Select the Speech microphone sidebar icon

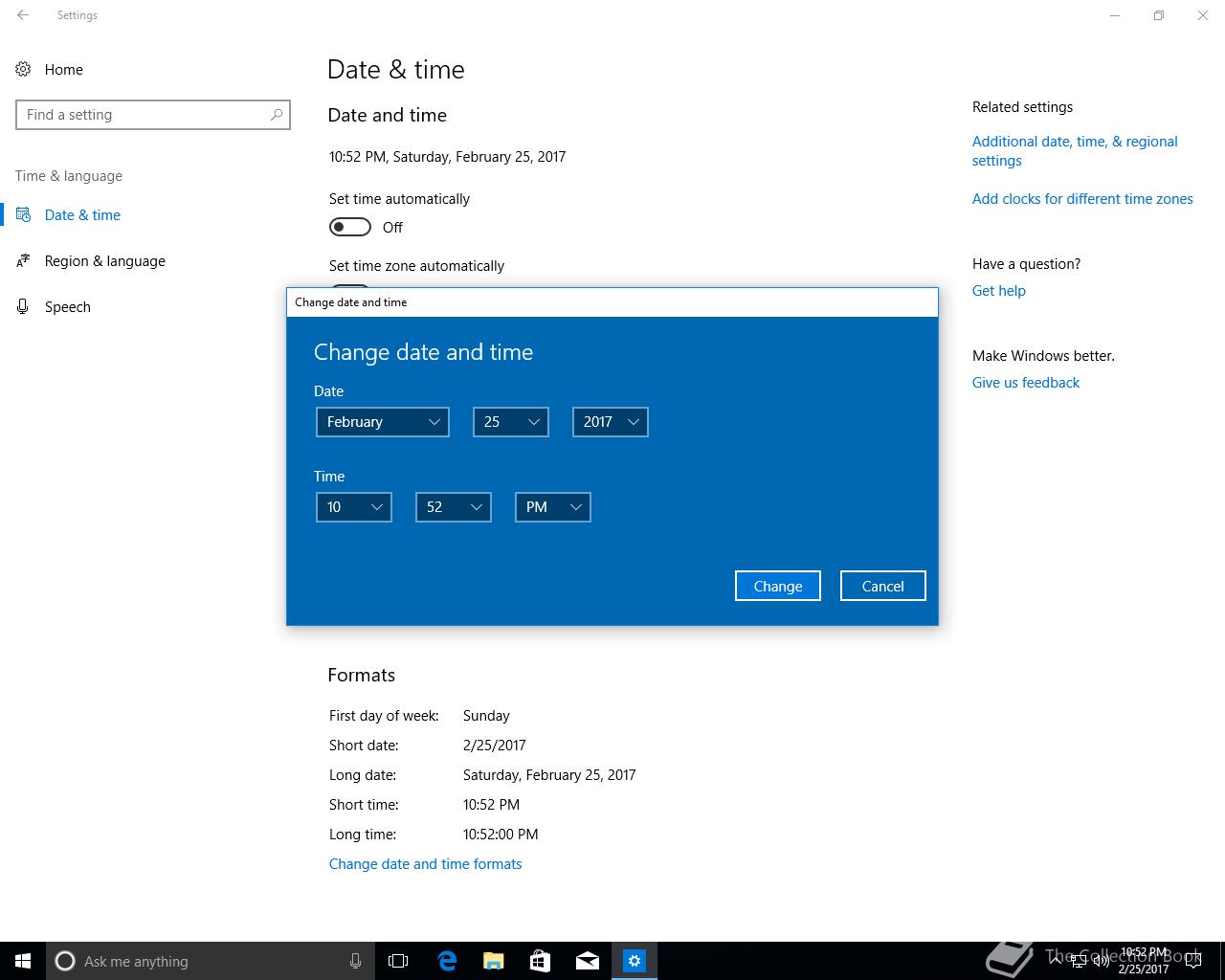[23, 306]
